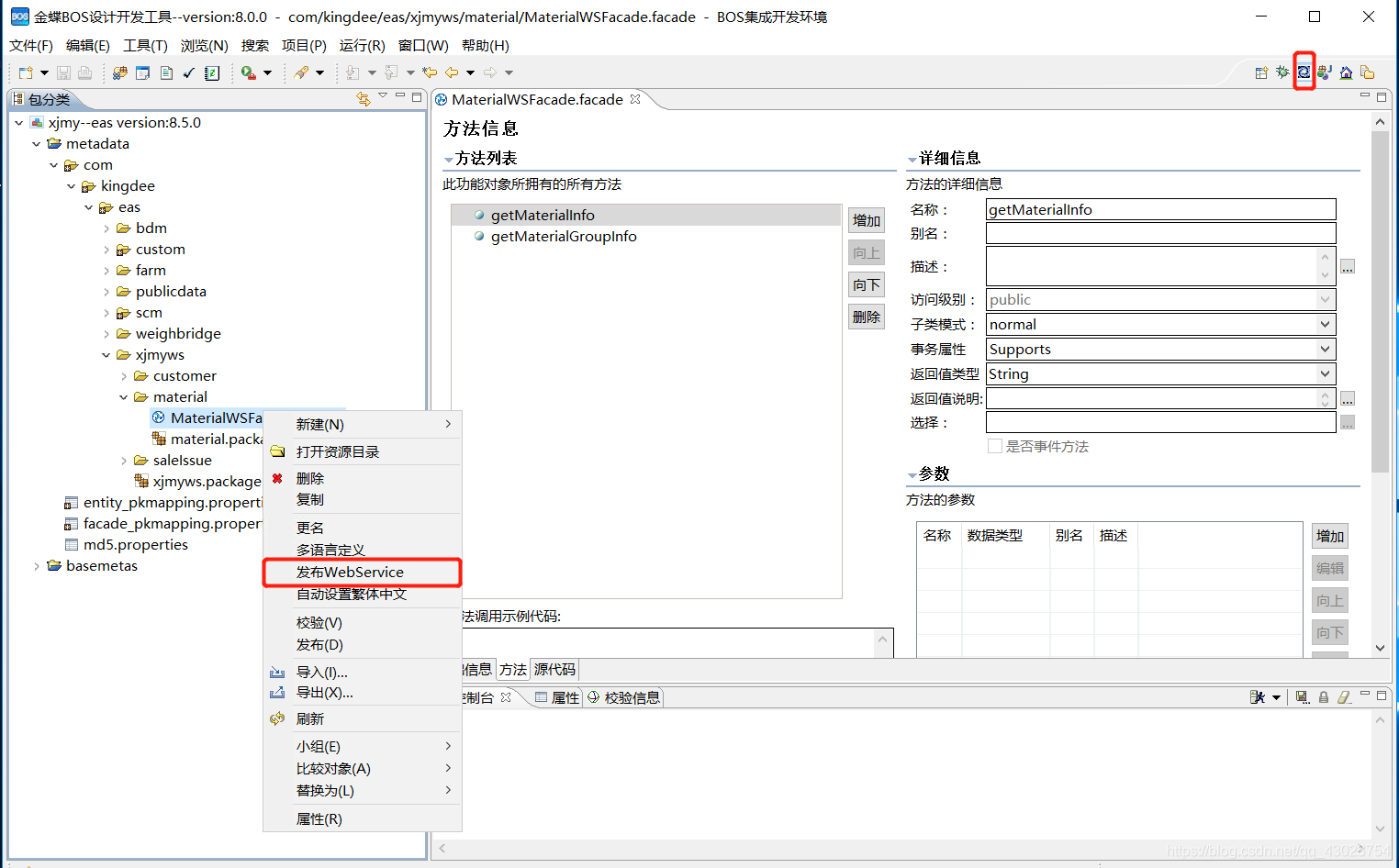Image resolution: width=1399 pixels, height=868 pixels.
Task: Click ellipsis button beside 描述 field
Action: click(1348, 267)
